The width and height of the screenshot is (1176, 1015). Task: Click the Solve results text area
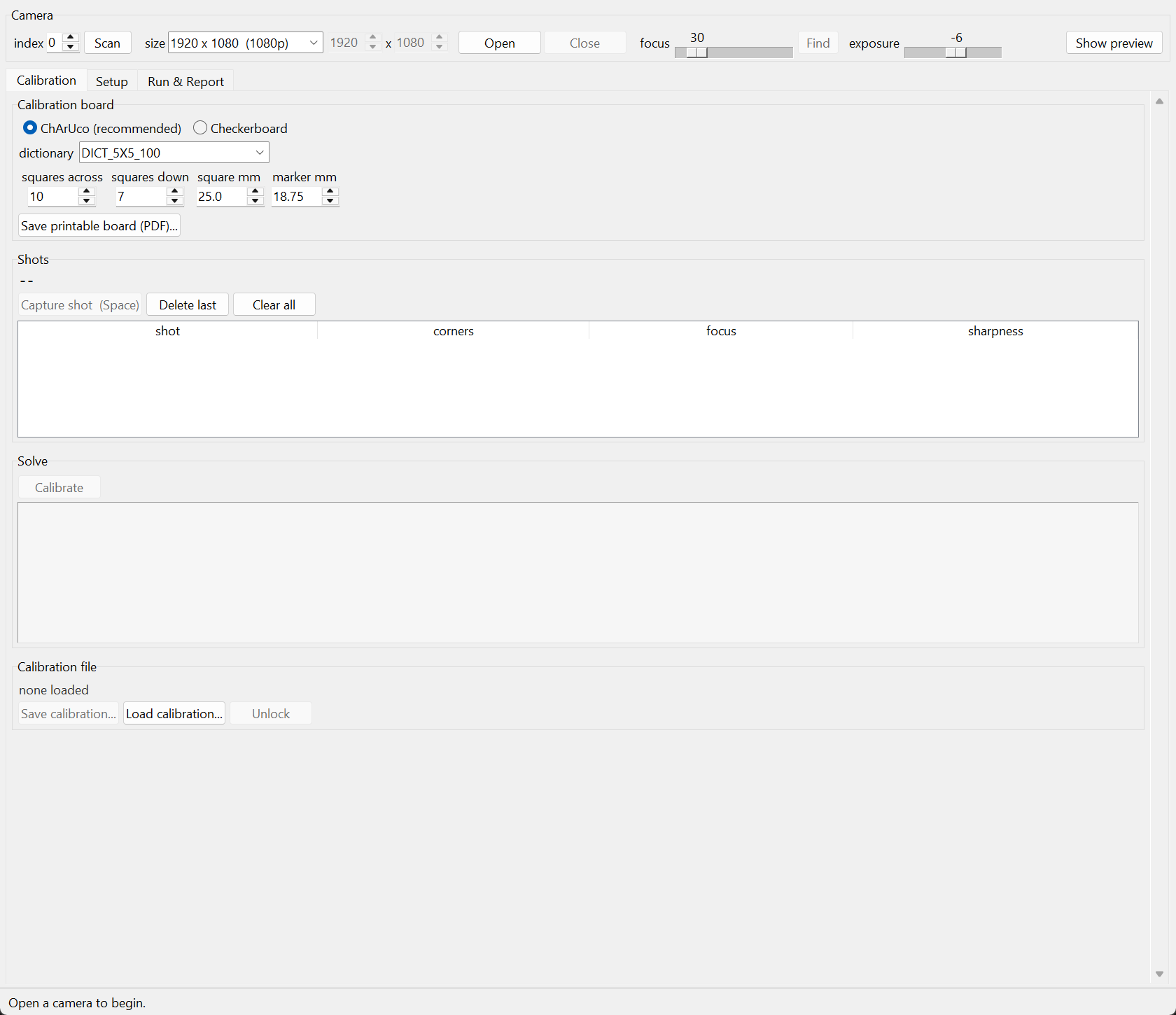click(578, 573)
